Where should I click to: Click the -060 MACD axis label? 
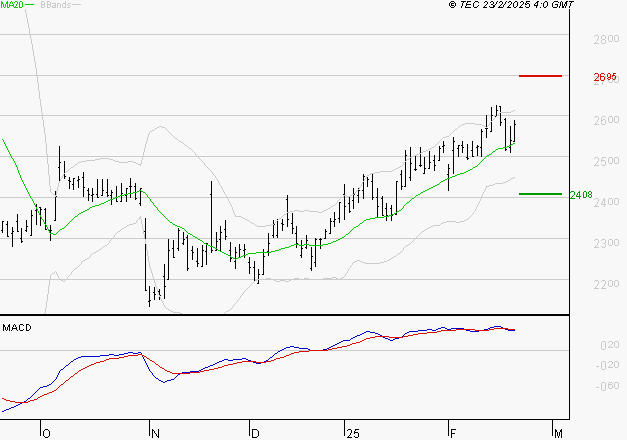607,386
